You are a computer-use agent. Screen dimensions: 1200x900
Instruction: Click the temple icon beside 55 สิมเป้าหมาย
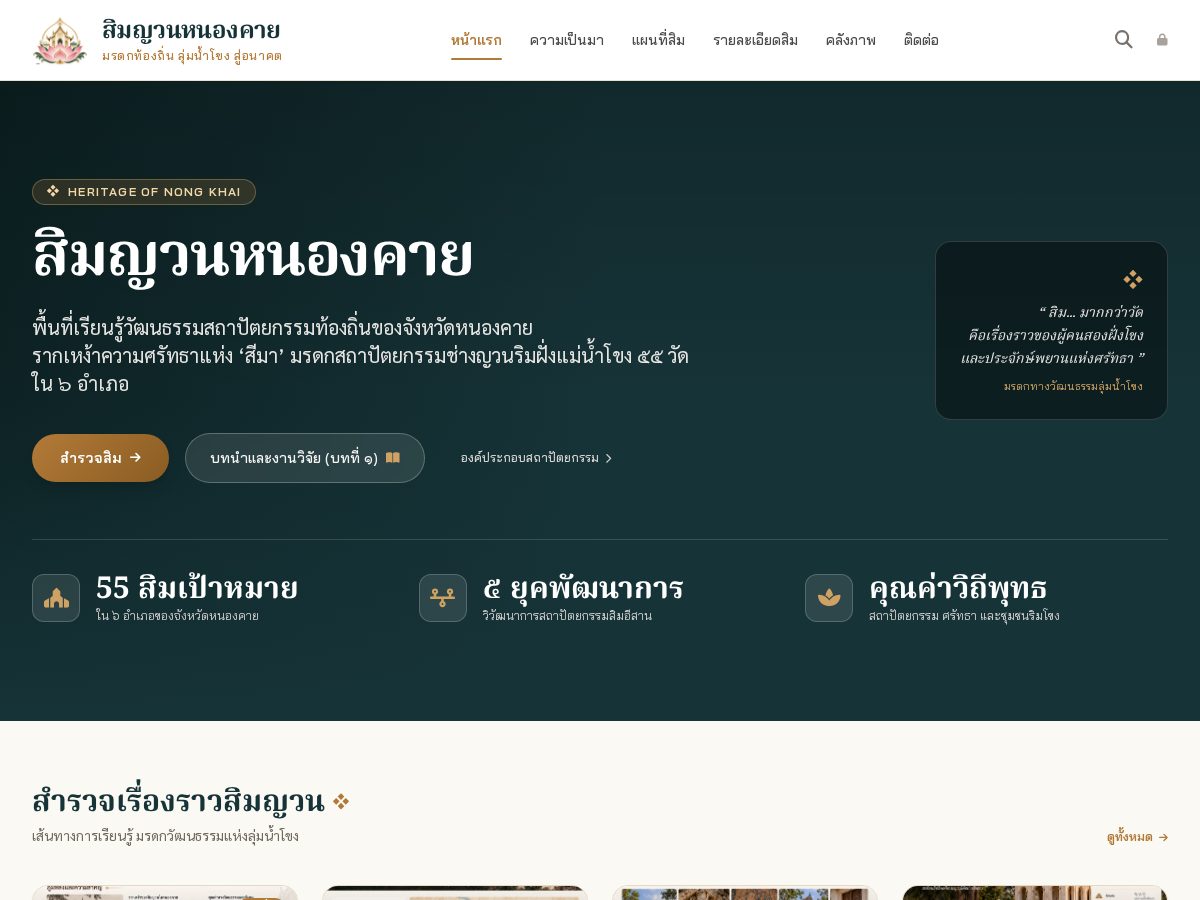[x=56, y=598]
